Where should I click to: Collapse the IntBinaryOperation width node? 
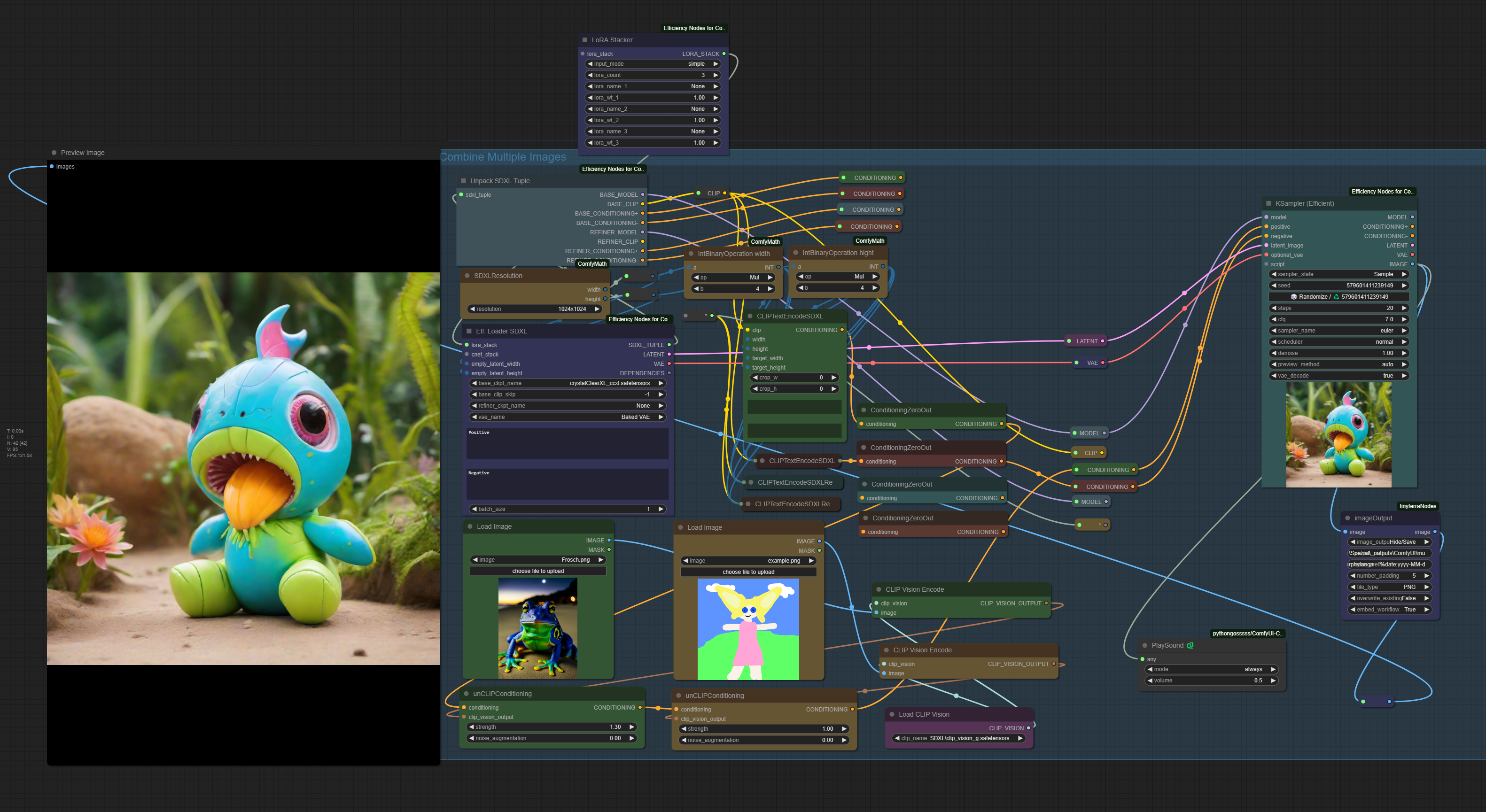coord(691,254)
